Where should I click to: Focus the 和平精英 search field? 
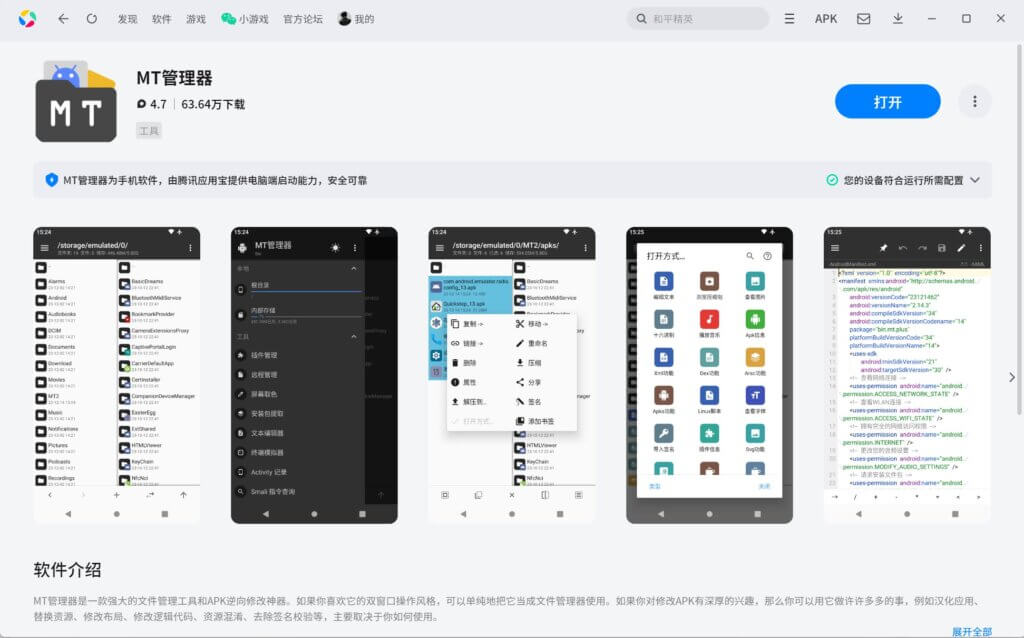coord(698,19)
